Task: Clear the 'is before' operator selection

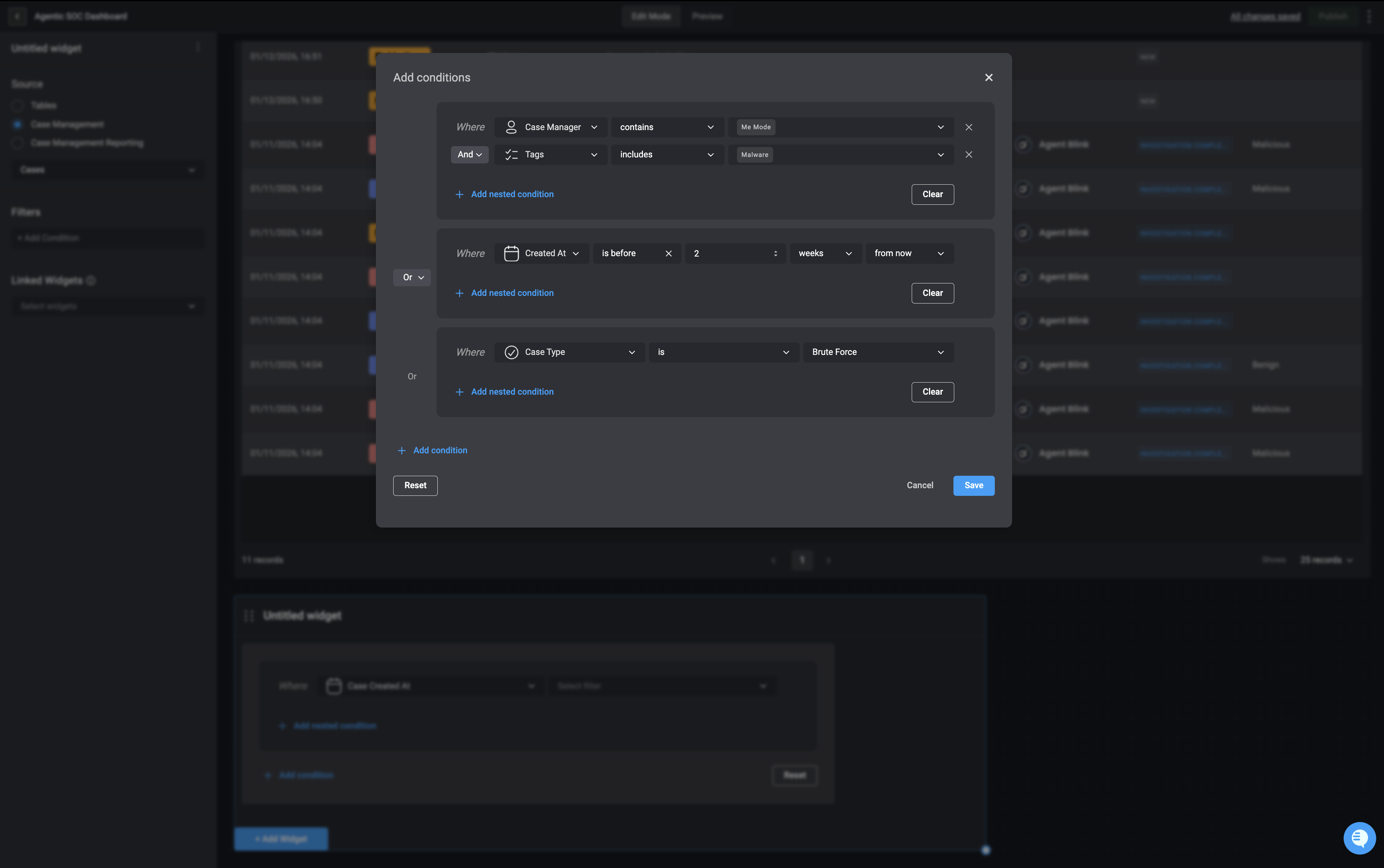Action: (668, 254)
